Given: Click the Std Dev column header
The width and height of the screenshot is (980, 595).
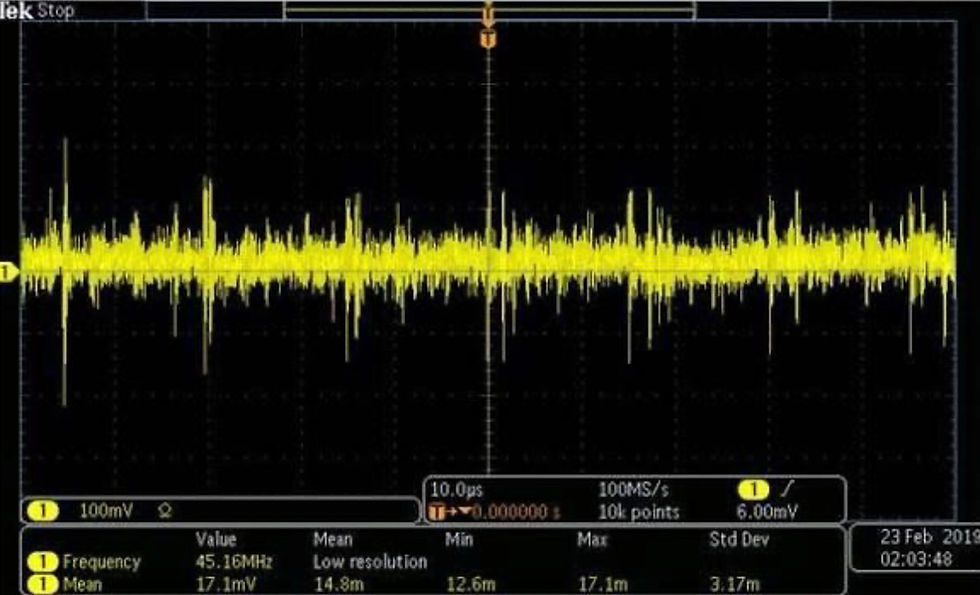Looking at the screenshot, I should coord(739,539).
